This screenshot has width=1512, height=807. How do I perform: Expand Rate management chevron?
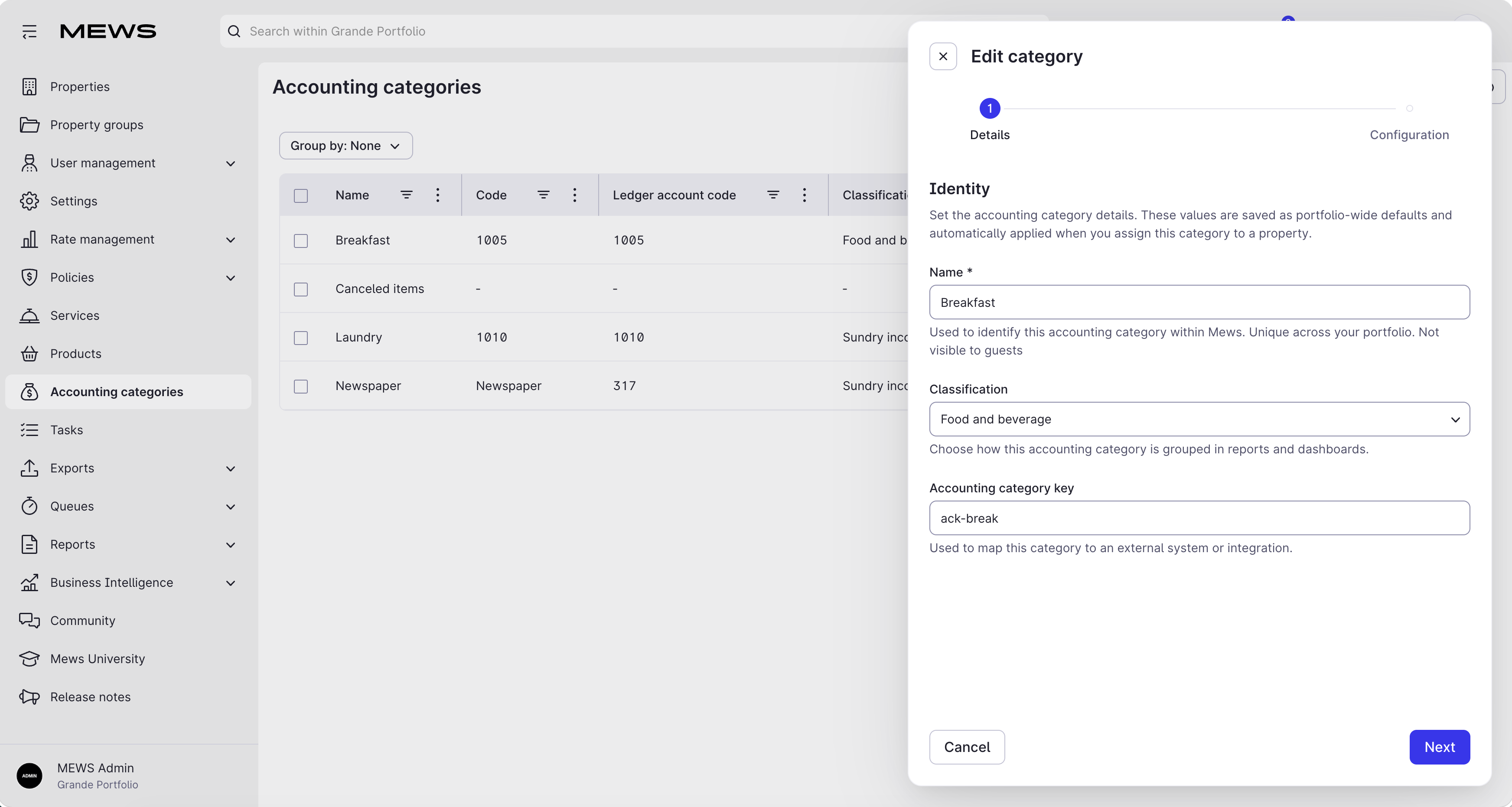231,240
